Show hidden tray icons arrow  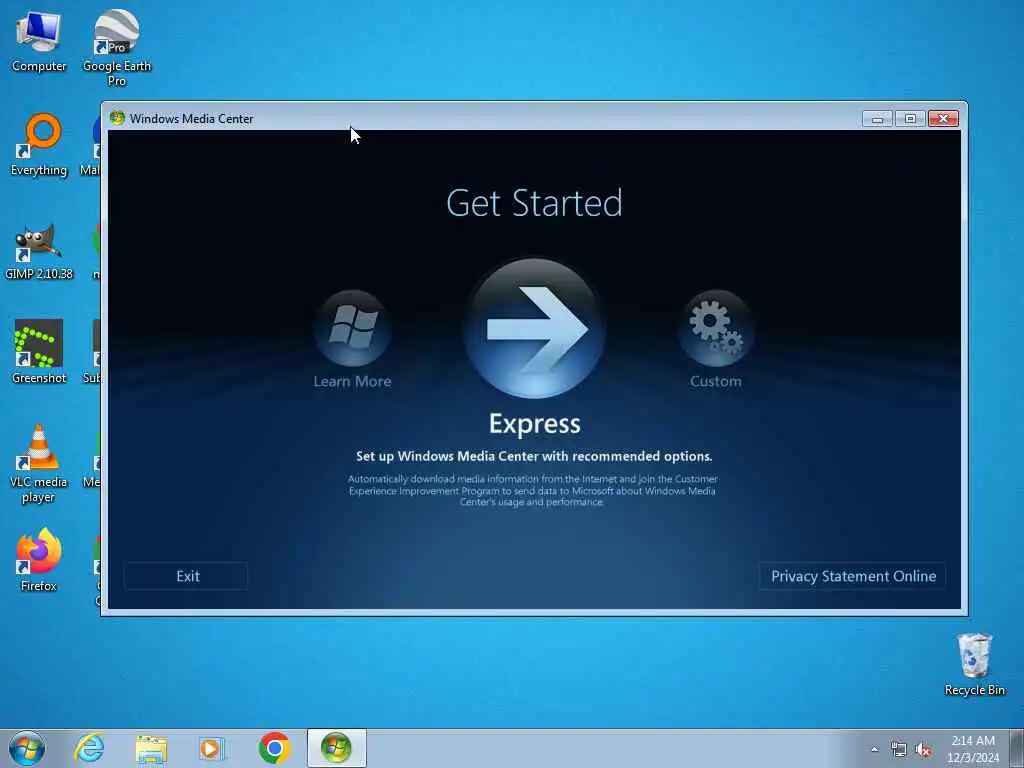874,750
